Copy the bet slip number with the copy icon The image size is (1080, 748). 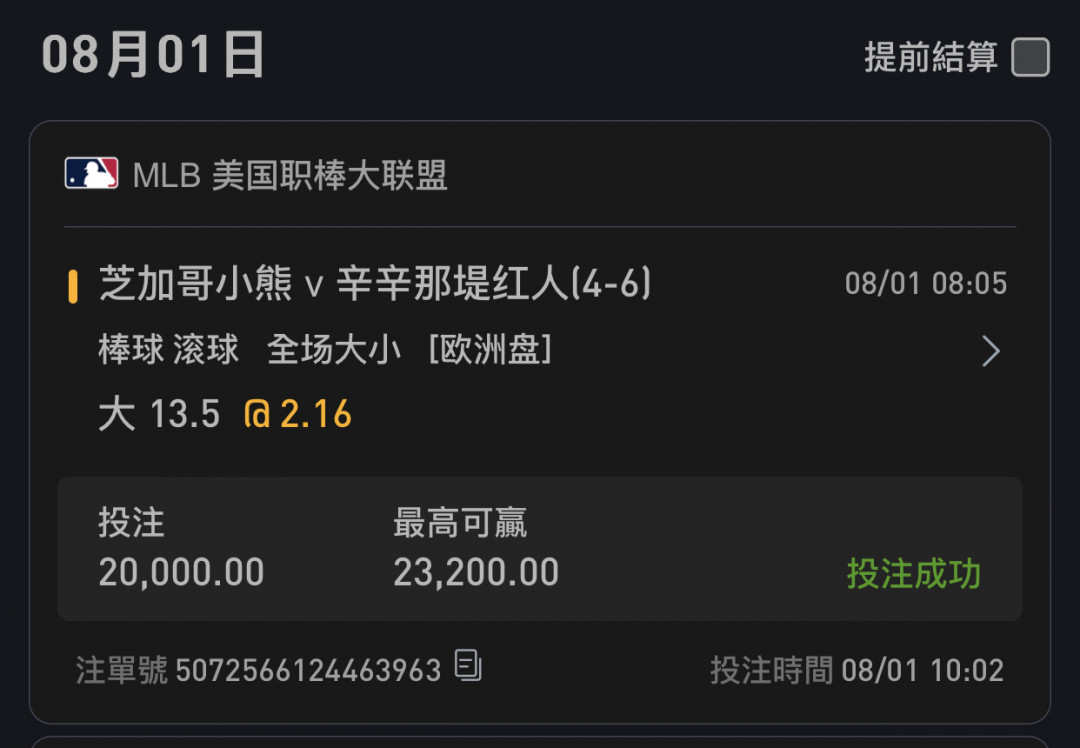[468, 665]
